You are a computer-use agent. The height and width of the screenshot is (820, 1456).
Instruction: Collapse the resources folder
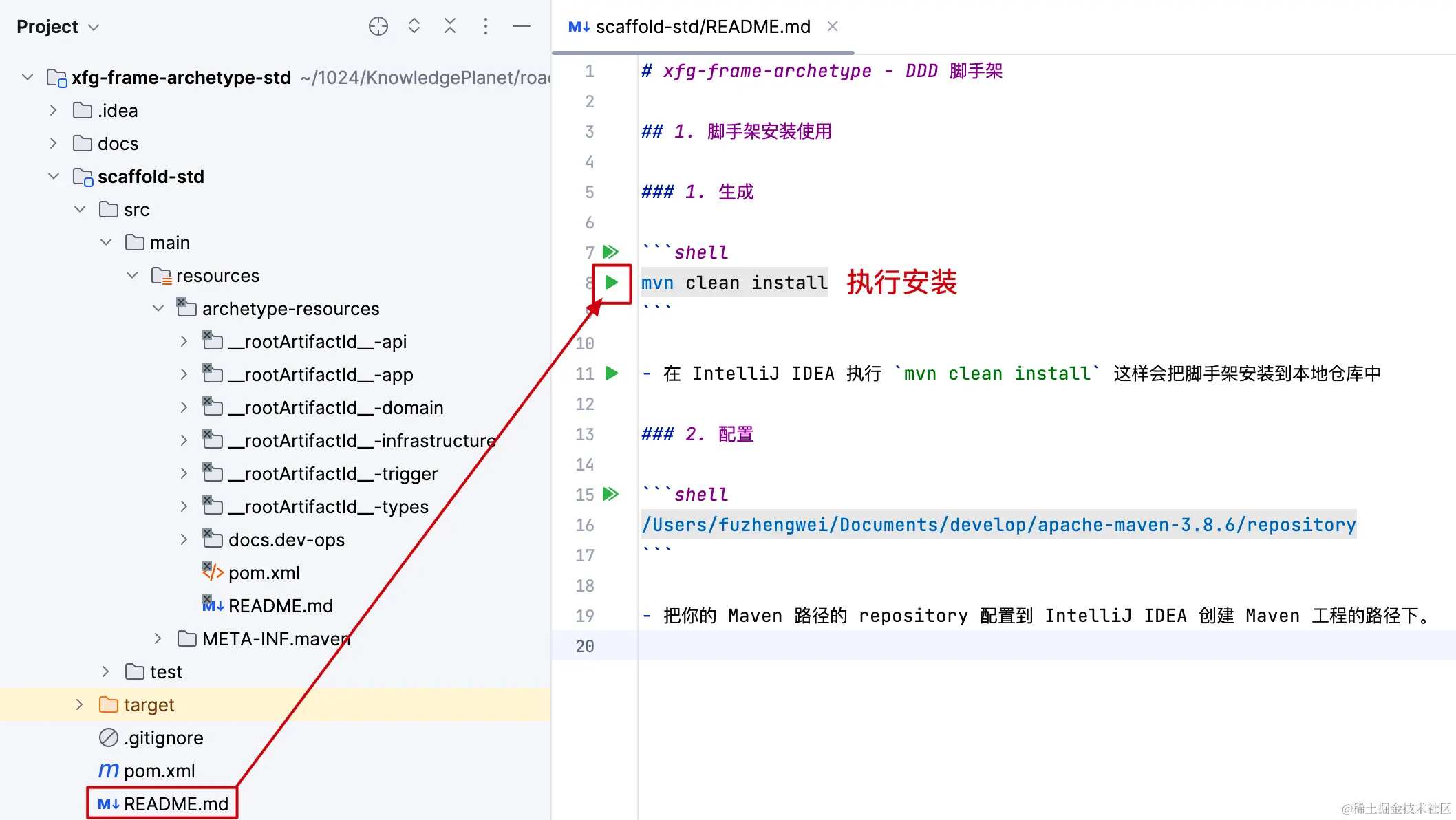tap(132, 275)
